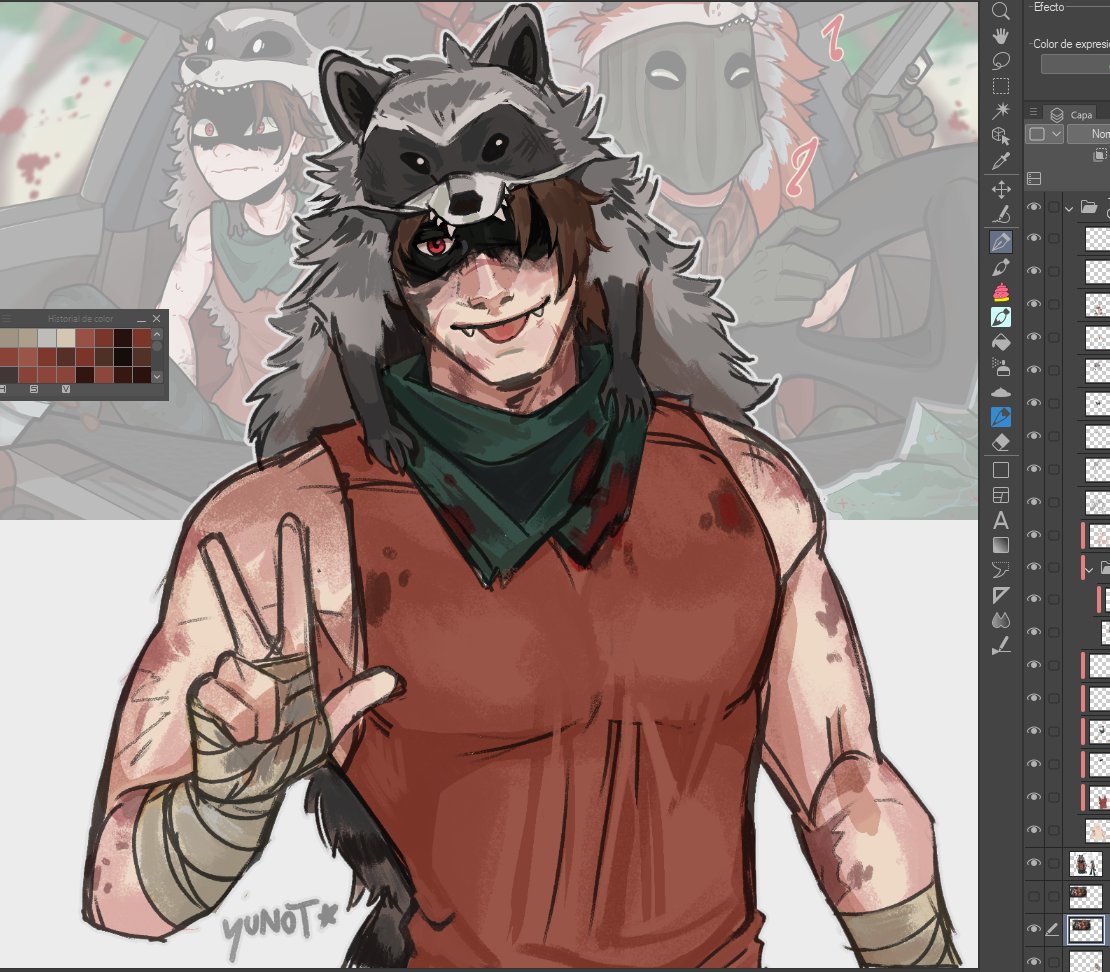Click the two-row layout icon above layer list

[1034, 179]
